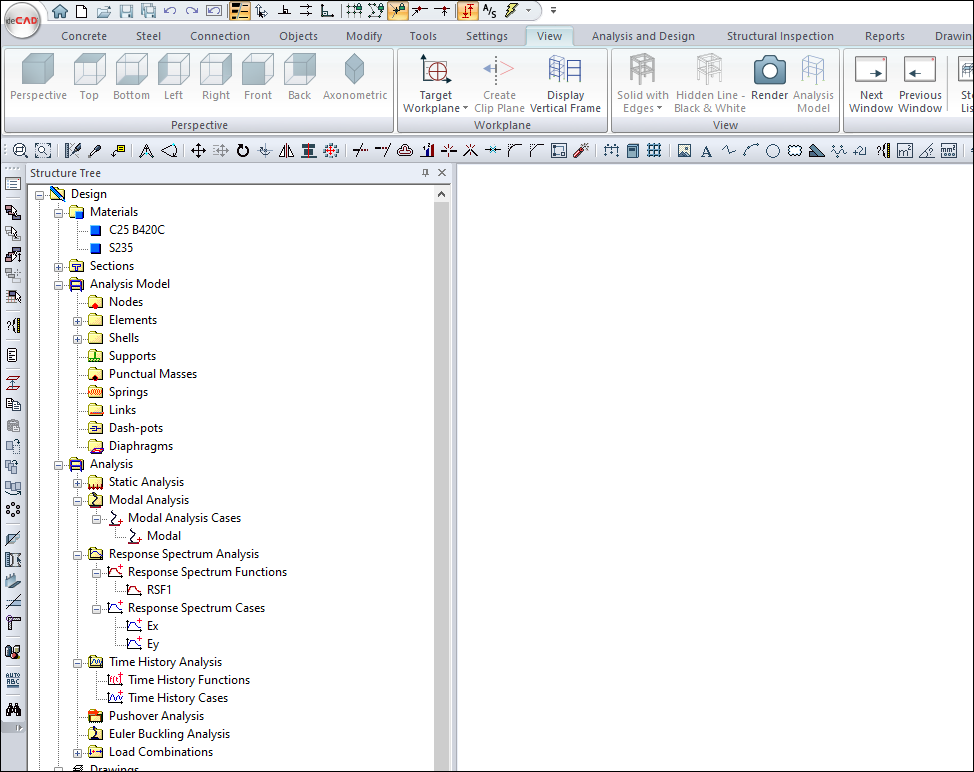Open the Structural Inspection tab

pos(779,36)
